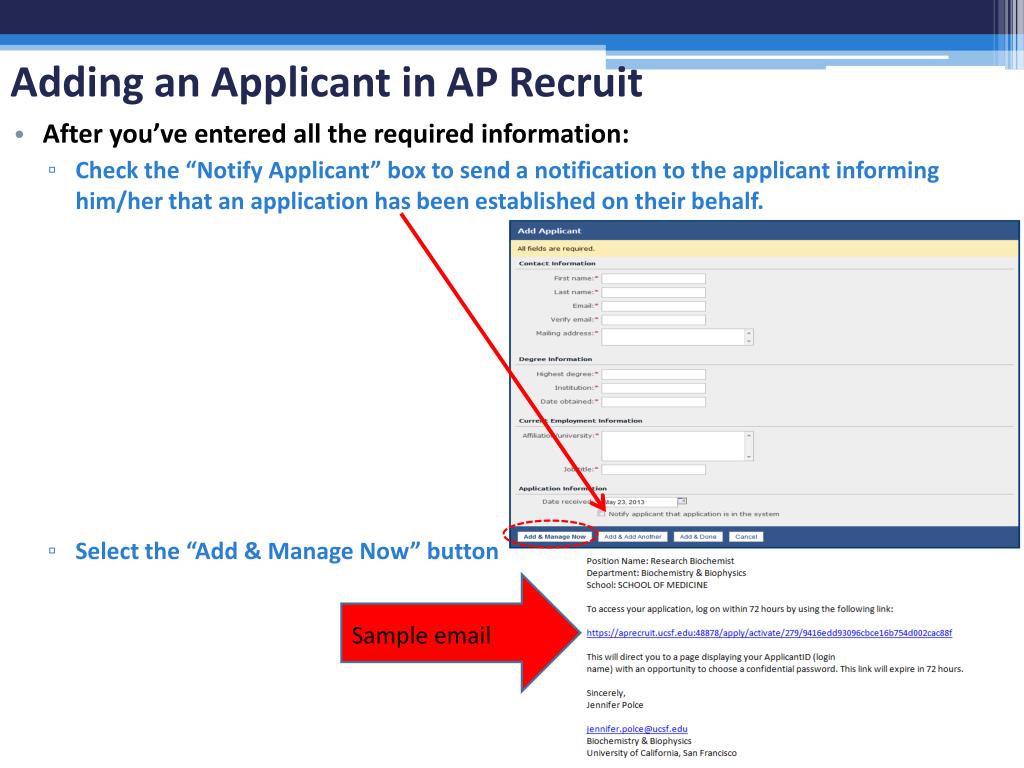The width and height of the screenshot is (1024, 768).
Task: Open the Date received calendar picker
Action: (682, 502)
